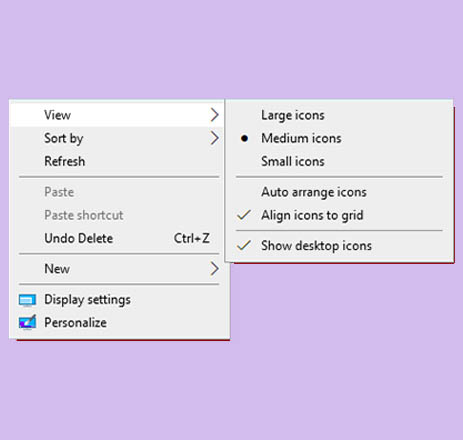Image resolution: width=463 pixels, height=440 pixels.
Task: Expand the Sort by submenu arrow
Action: coord(215,138)
